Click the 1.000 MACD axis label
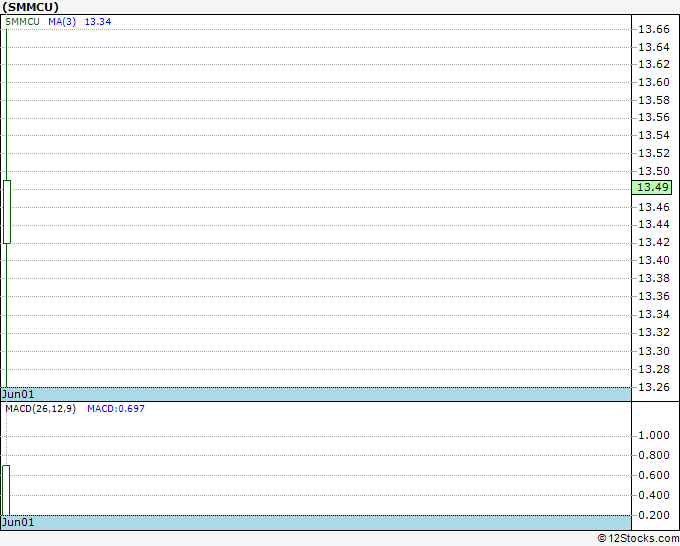 tap(654, 435)
